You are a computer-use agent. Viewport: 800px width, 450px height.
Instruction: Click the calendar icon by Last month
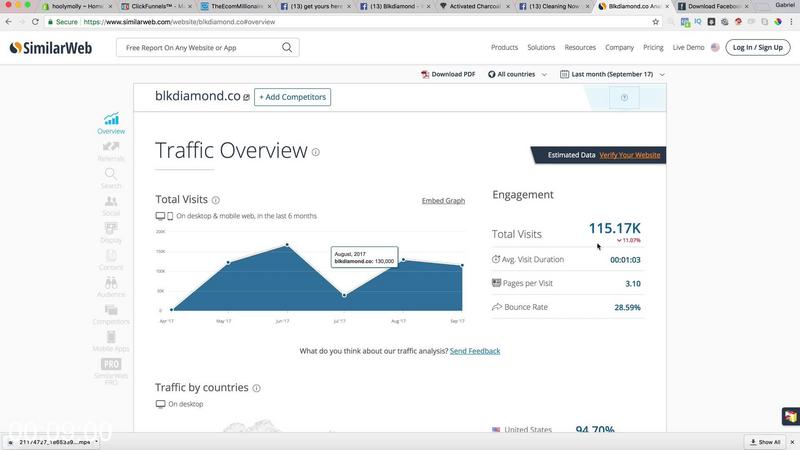tap(564, 74)
